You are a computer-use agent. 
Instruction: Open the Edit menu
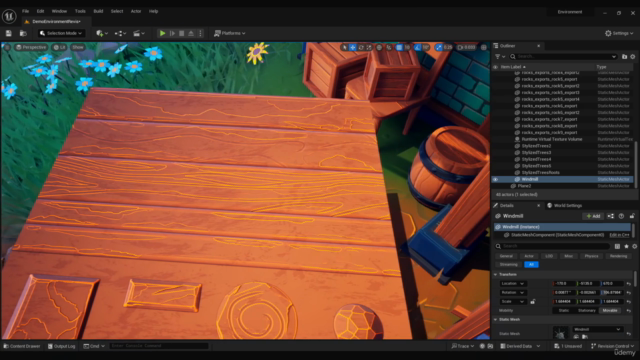click(40, 11)
